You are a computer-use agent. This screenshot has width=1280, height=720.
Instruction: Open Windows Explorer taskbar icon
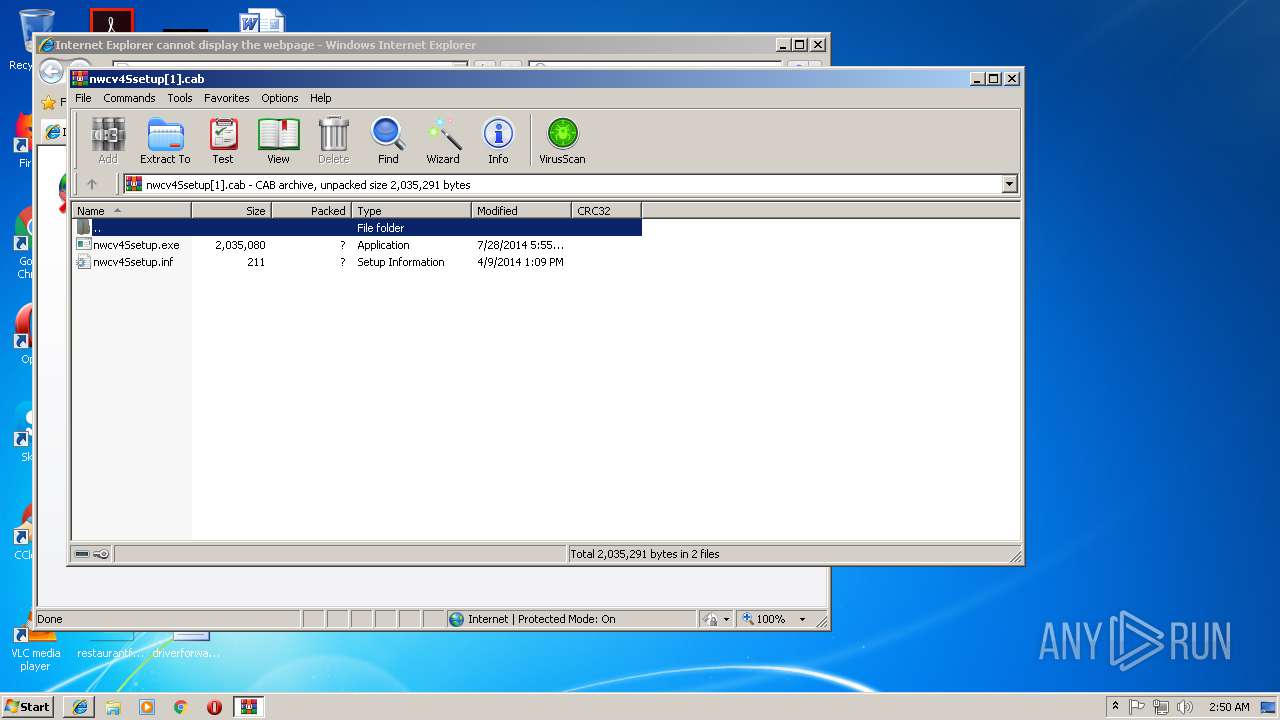coord(113,707)
